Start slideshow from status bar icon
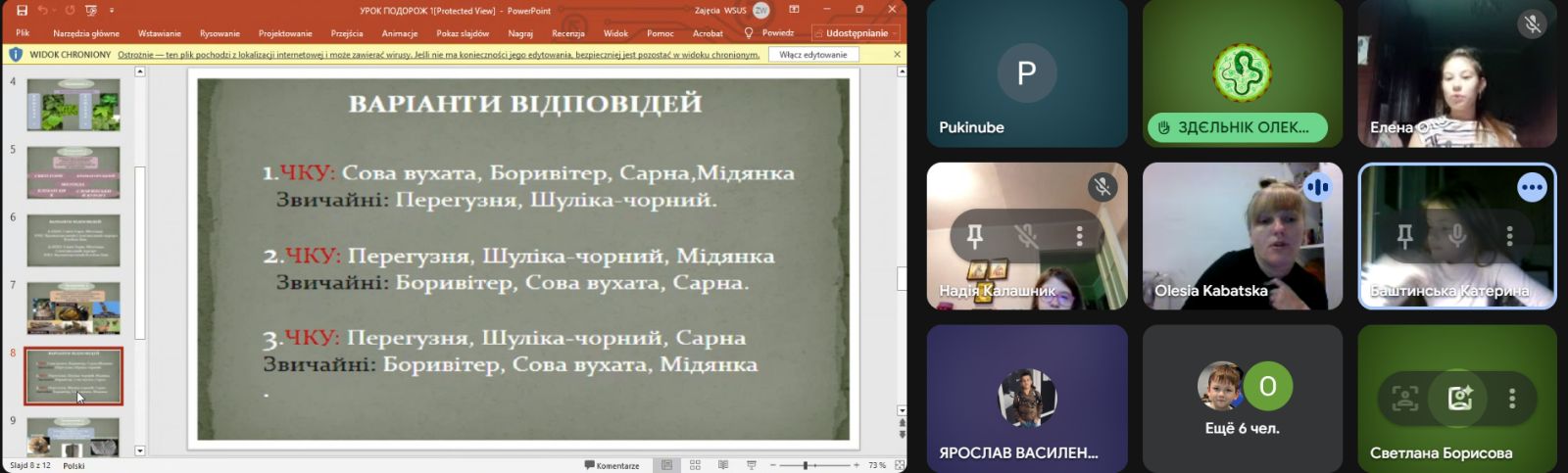Screen dimensions: 1568x473 pos(752,465)
